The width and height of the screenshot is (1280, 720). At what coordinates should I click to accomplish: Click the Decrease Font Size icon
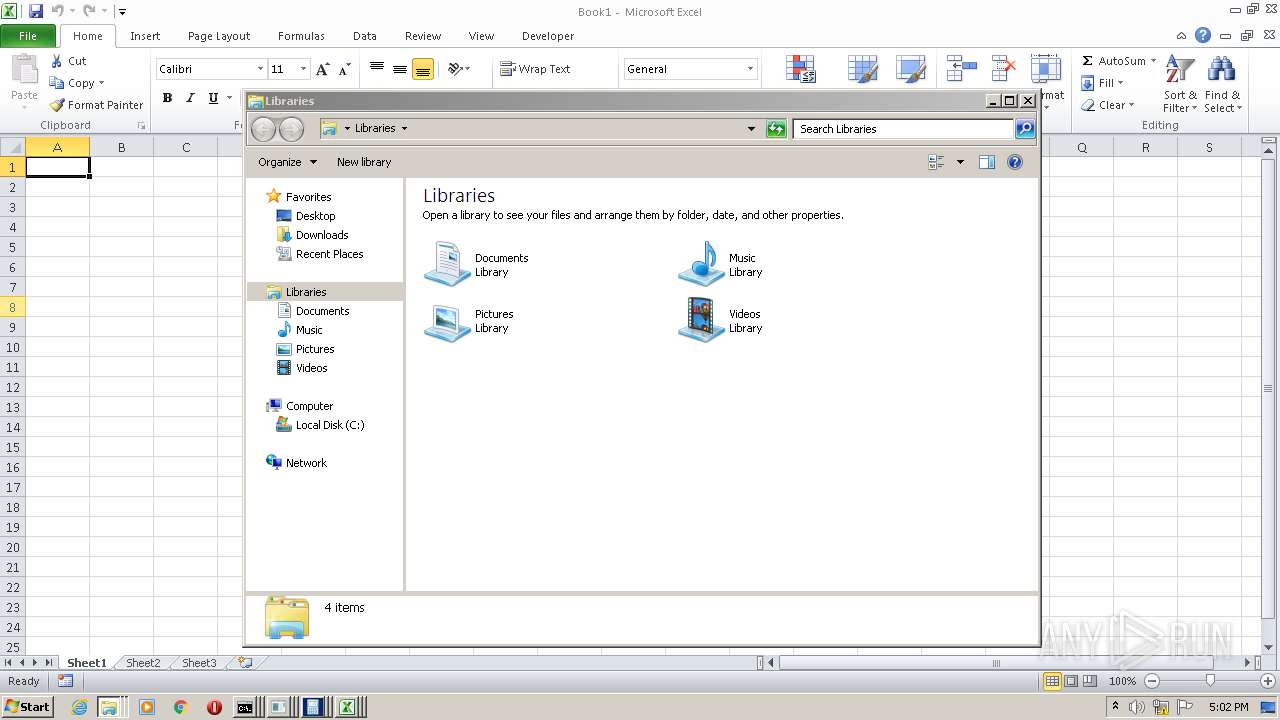[344, 69]
